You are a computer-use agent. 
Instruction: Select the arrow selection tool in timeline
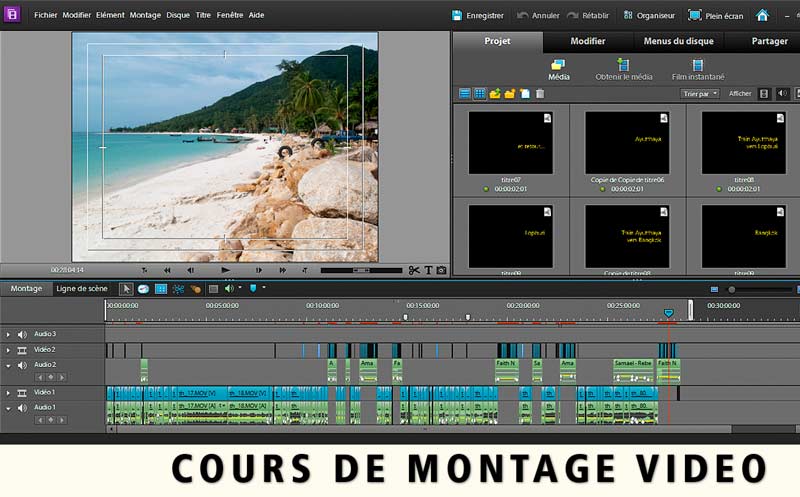pos(126,289)
